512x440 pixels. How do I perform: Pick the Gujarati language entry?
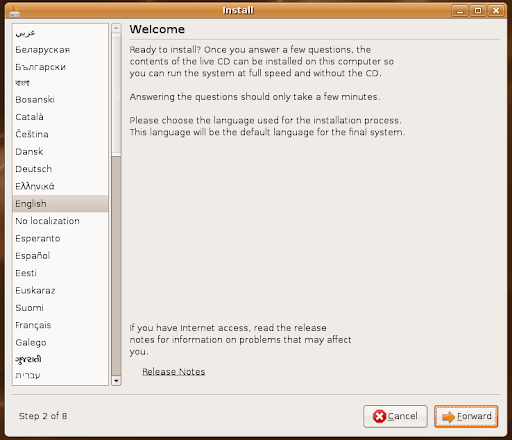60,359
